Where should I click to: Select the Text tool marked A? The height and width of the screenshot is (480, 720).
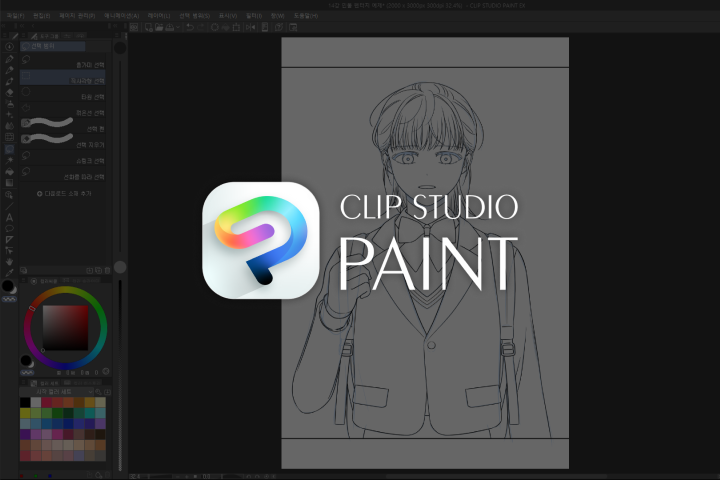coord(9,217)
